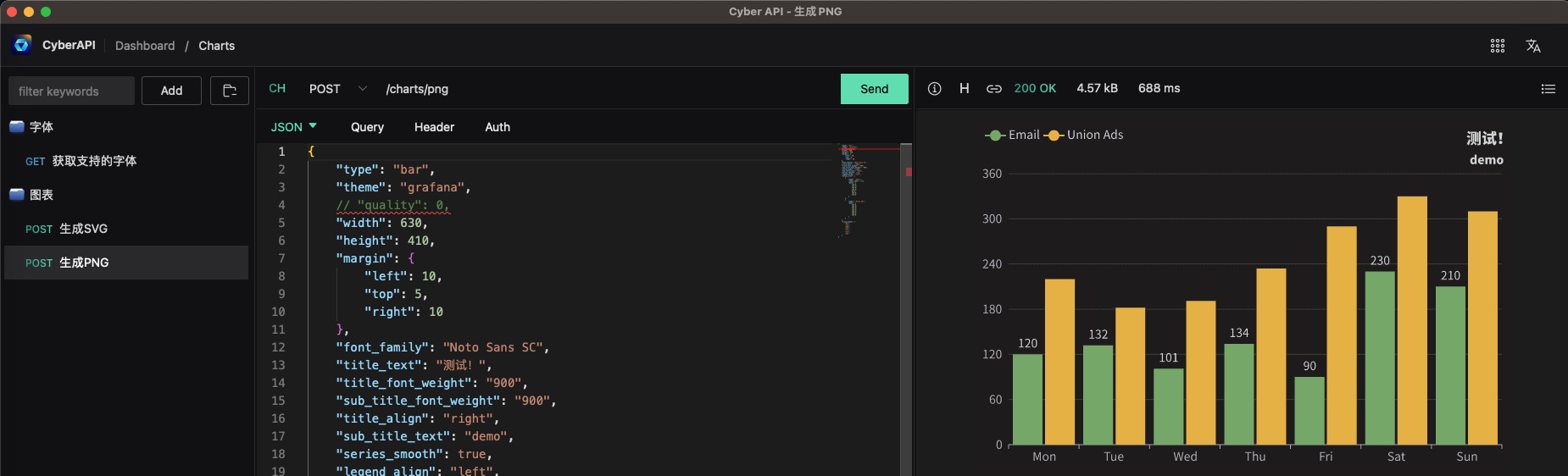Viewport: 1568px width, 476px height.
Task: Open the GET 获取支持的字体 request
Action: (125, 161)
